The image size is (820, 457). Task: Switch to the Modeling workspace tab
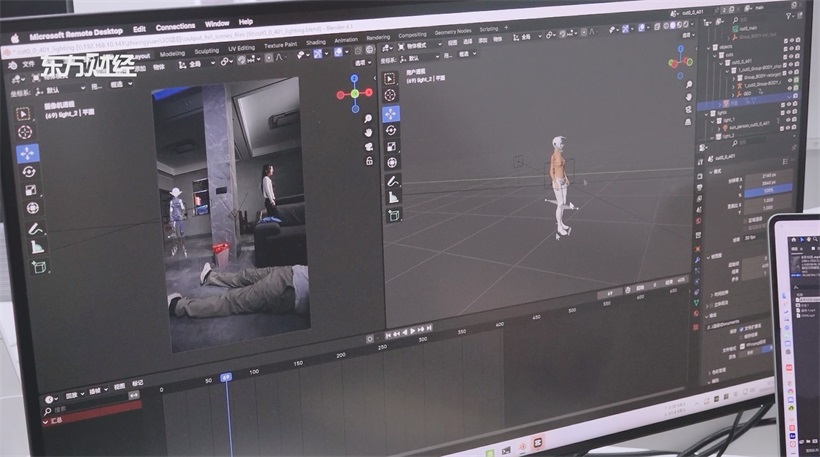(172, 54)
